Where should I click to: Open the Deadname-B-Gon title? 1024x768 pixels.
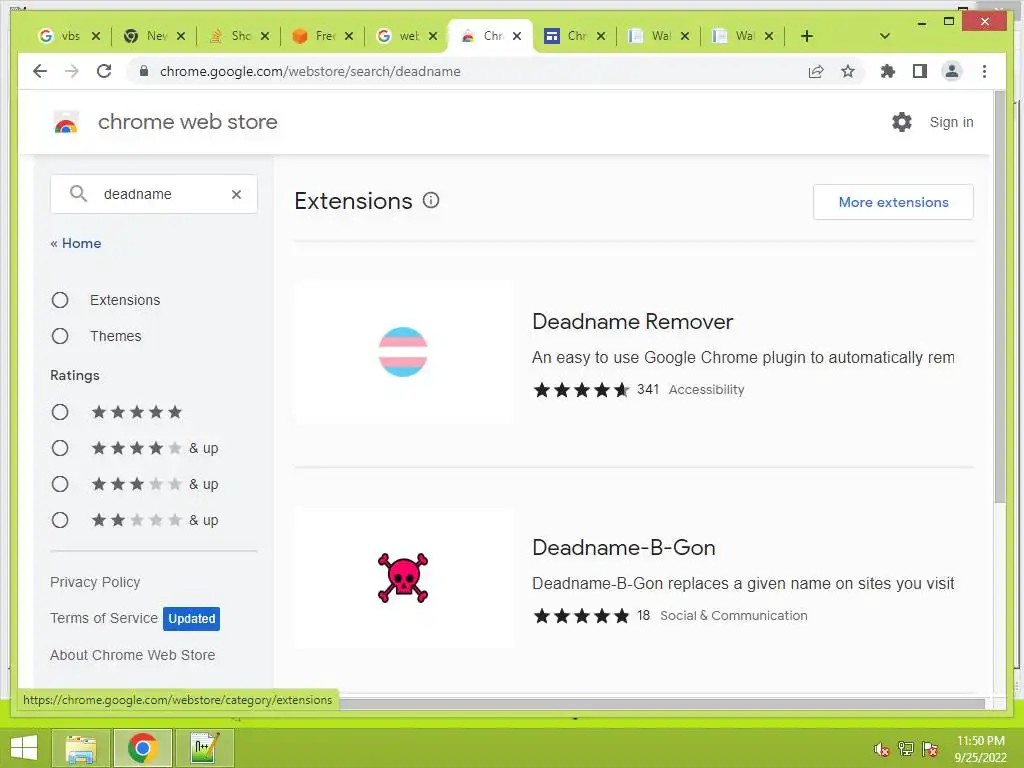tap(624, 547)
